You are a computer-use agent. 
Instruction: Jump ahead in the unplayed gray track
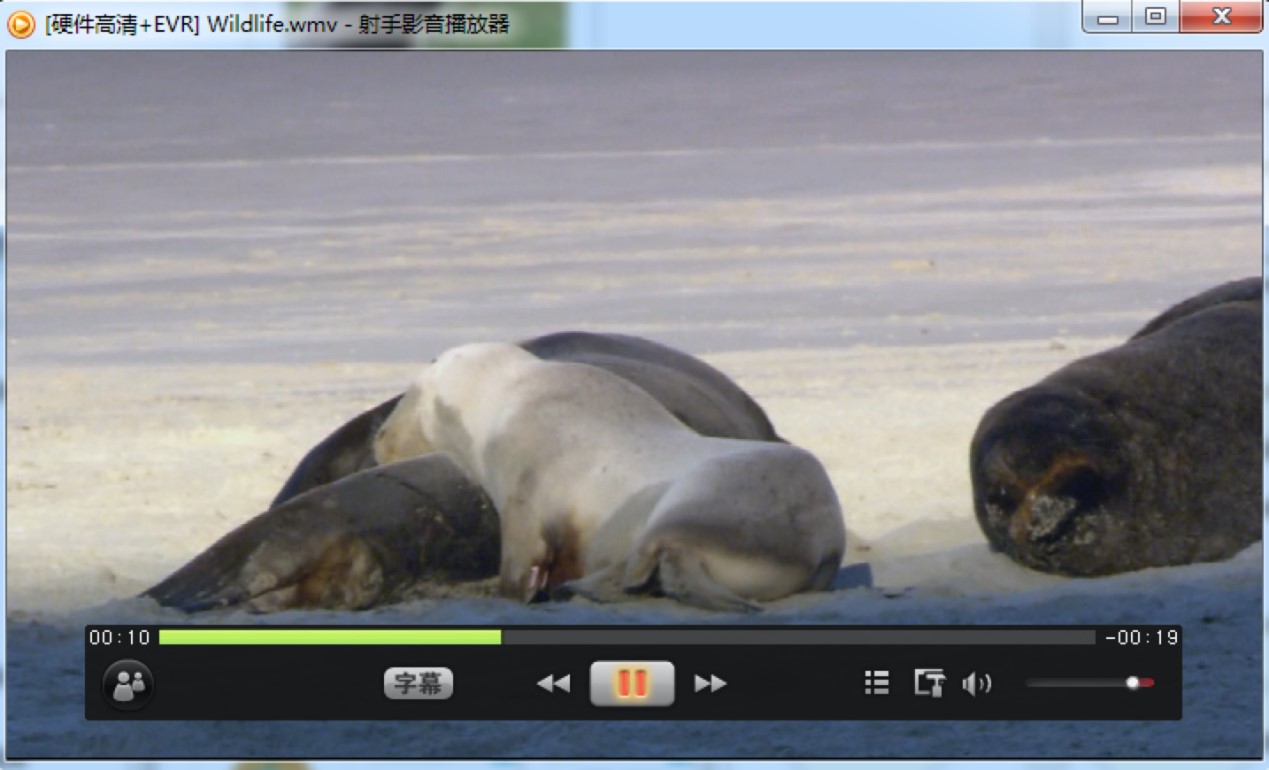tap(798, 637)
